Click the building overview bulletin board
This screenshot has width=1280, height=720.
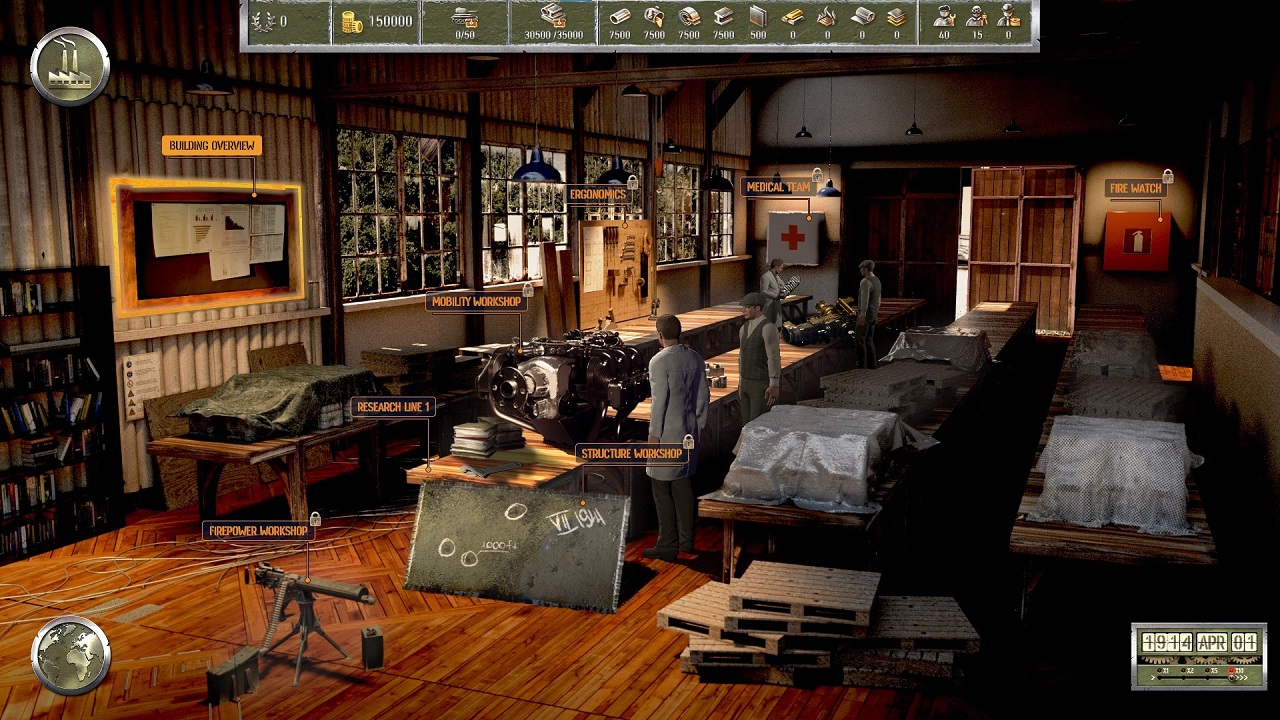210,245
